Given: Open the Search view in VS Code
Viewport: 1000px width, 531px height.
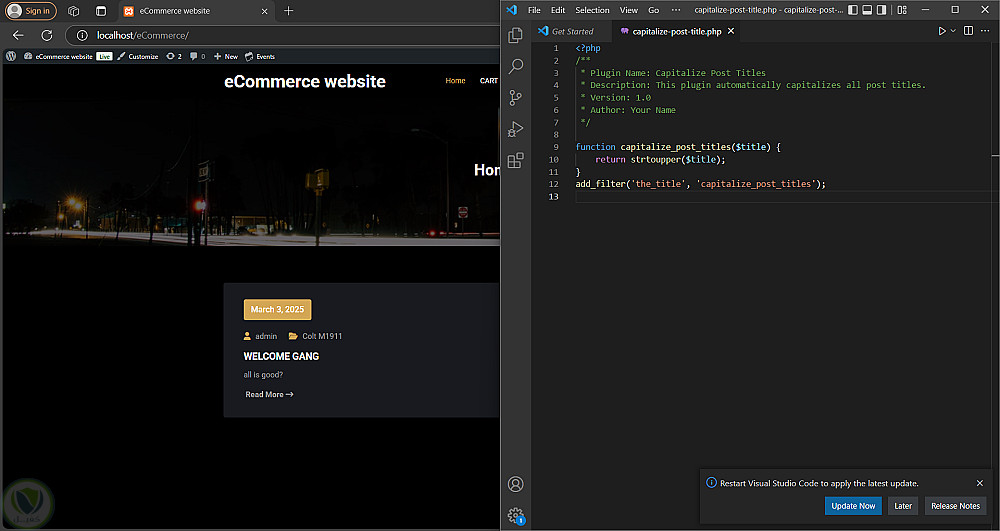Looking at the screenshot, I should pos(516,66).
